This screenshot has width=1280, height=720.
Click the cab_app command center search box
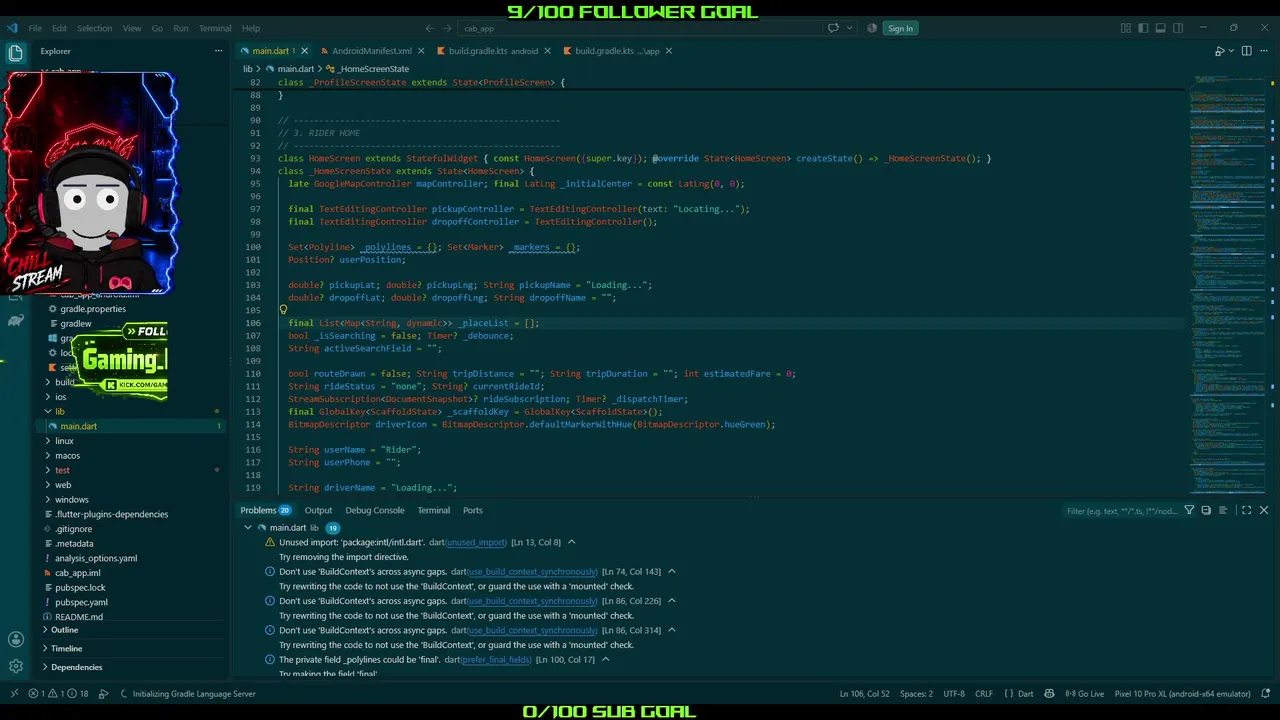click(x=640, y=28)
